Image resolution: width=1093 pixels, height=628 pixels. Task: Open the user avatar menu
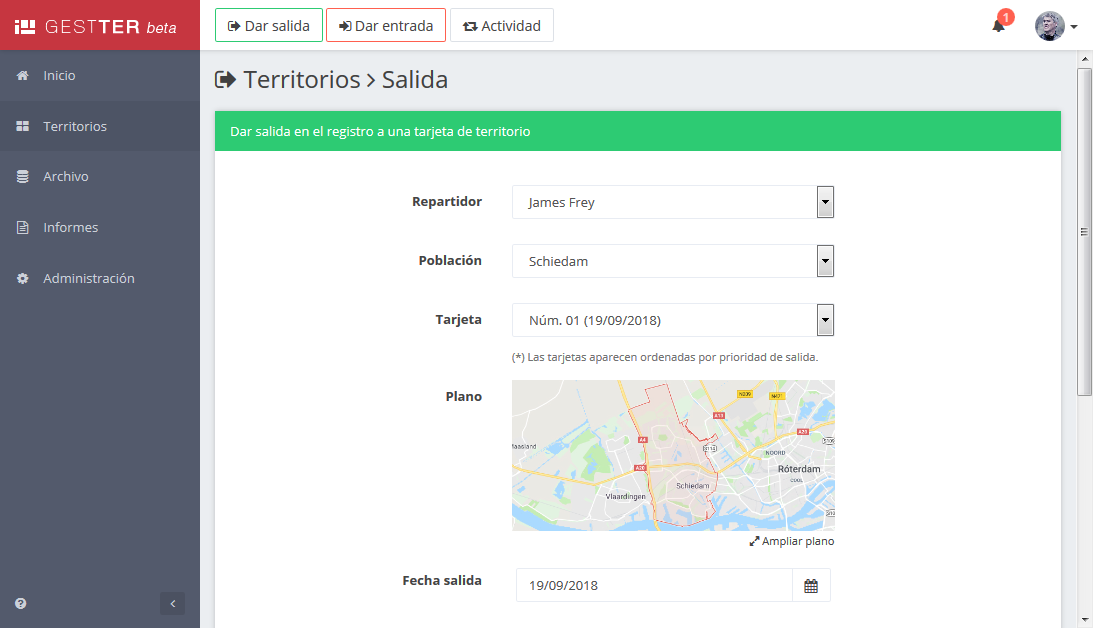(1055, 26)
